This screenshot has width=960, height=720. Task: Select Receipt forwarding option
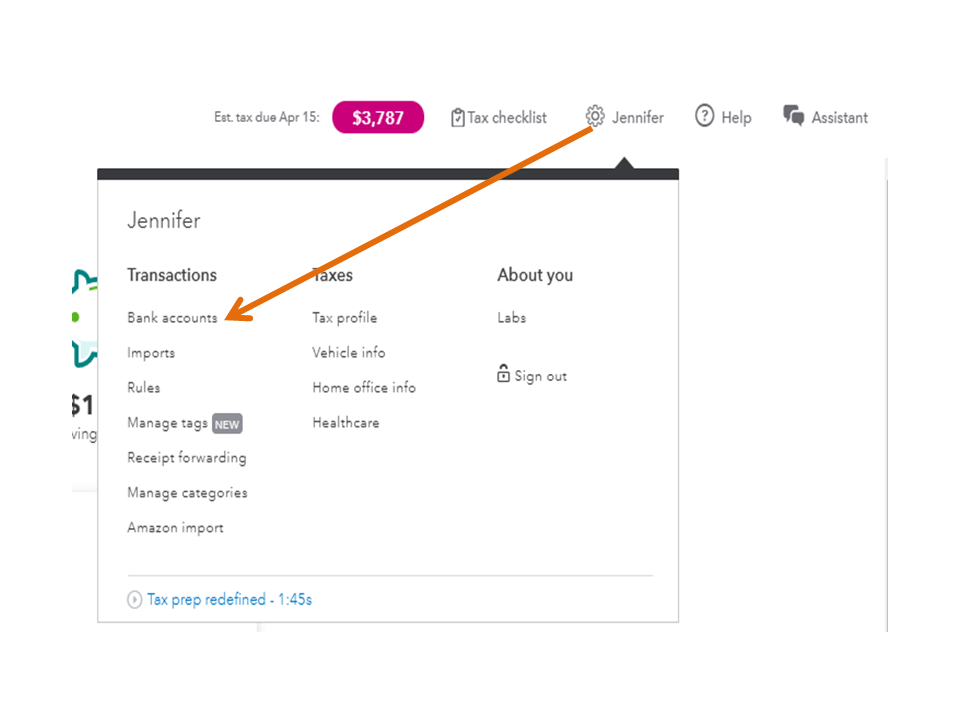click(x=187, y=458)
